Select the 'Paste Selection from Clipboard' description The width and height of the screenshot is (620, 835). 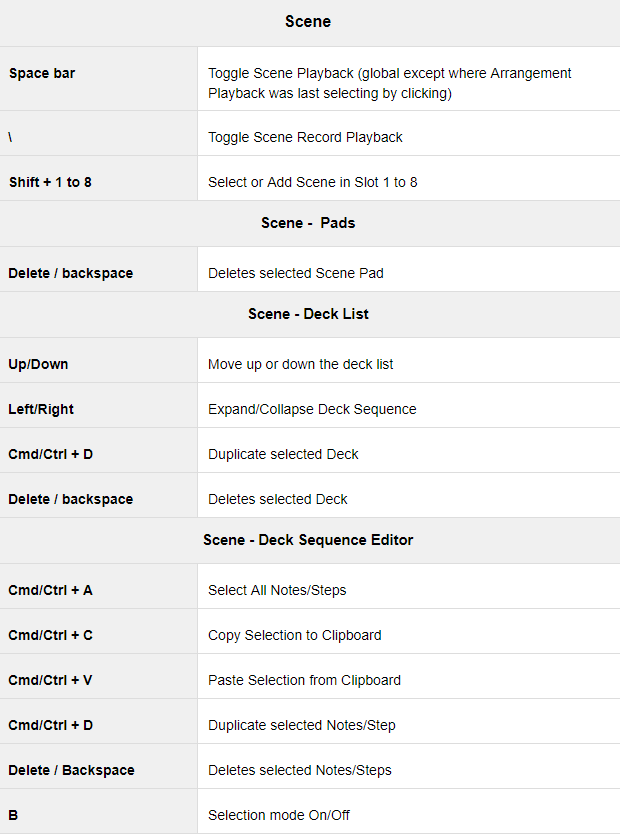304,681
